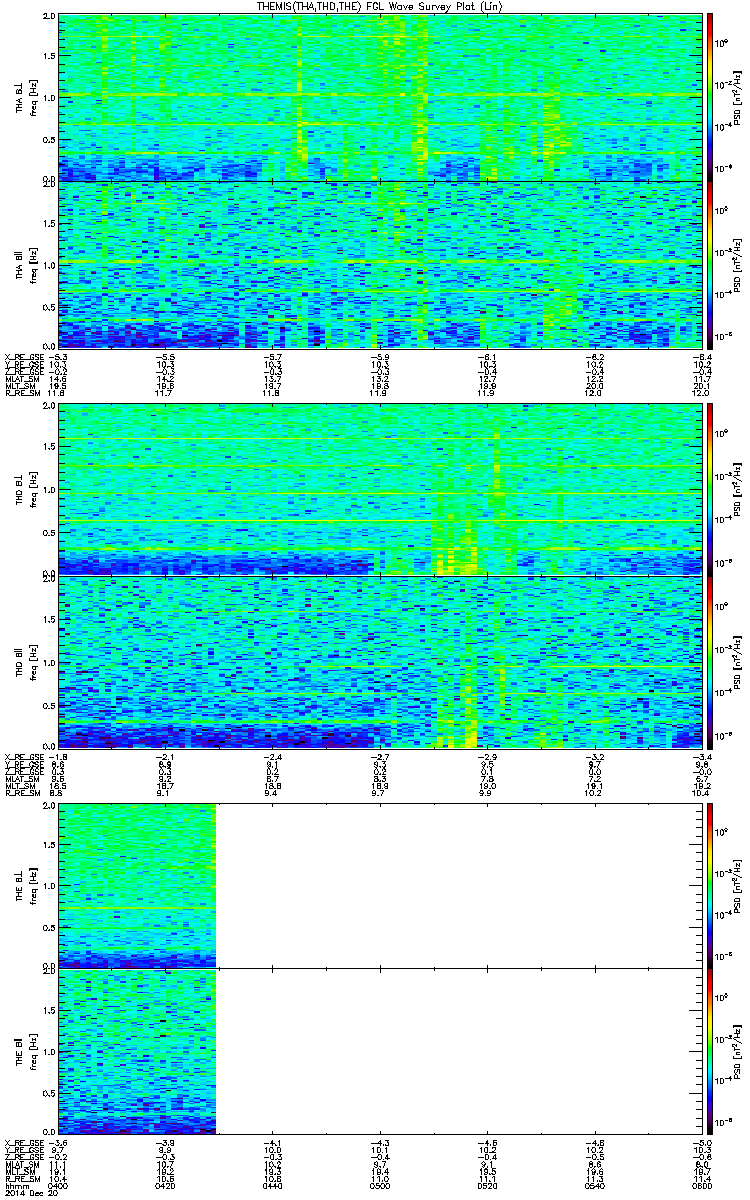Click the 0540 time tick label

coord(593,1186)
